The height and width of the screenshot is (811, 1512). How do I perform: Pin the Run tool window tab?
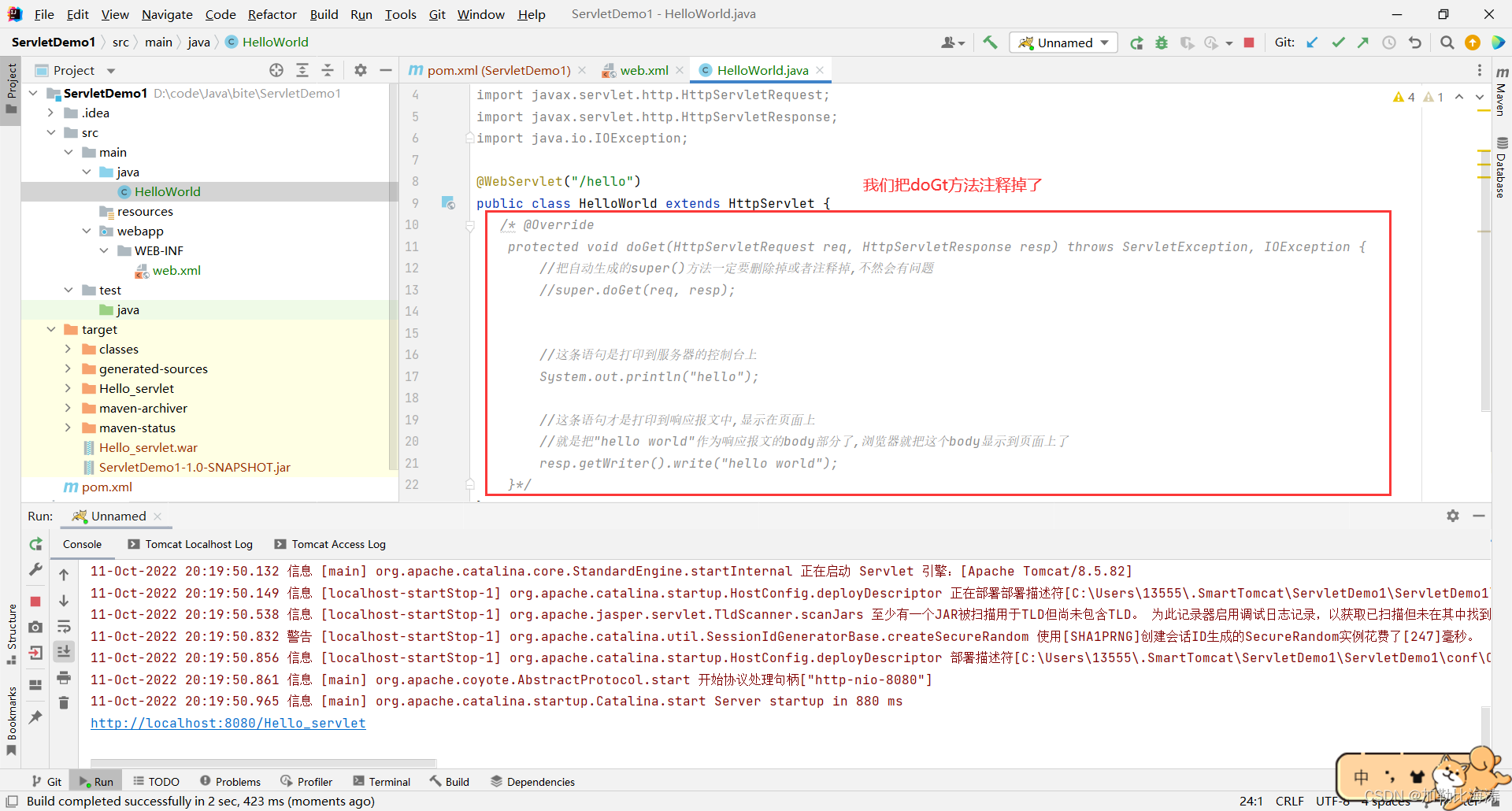35,717
